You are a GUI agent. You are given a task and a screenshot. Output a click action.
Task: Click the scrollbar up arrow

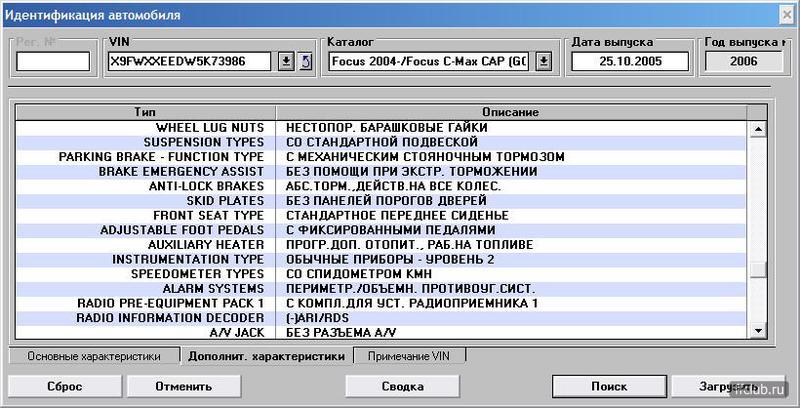(758, 130)
